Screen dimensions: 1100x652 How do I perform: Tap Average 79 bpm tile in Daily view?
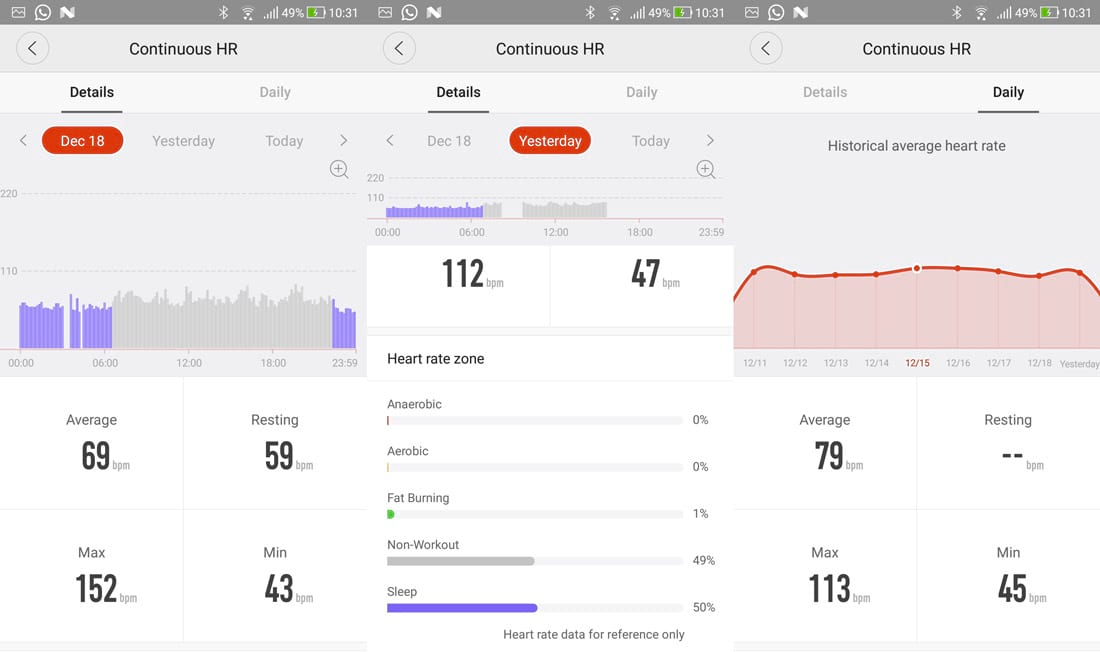[x=825, y=443]
